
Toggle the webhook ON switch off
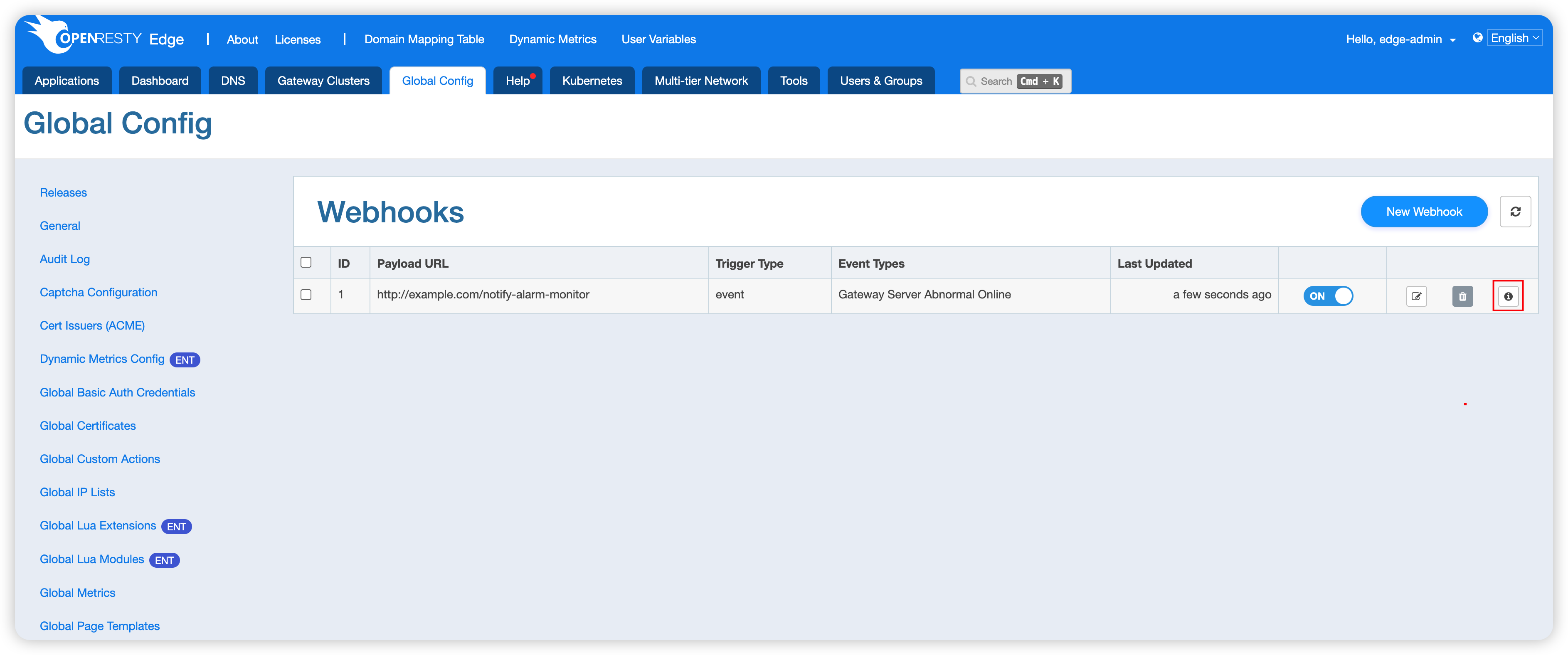pos(1328,296)
